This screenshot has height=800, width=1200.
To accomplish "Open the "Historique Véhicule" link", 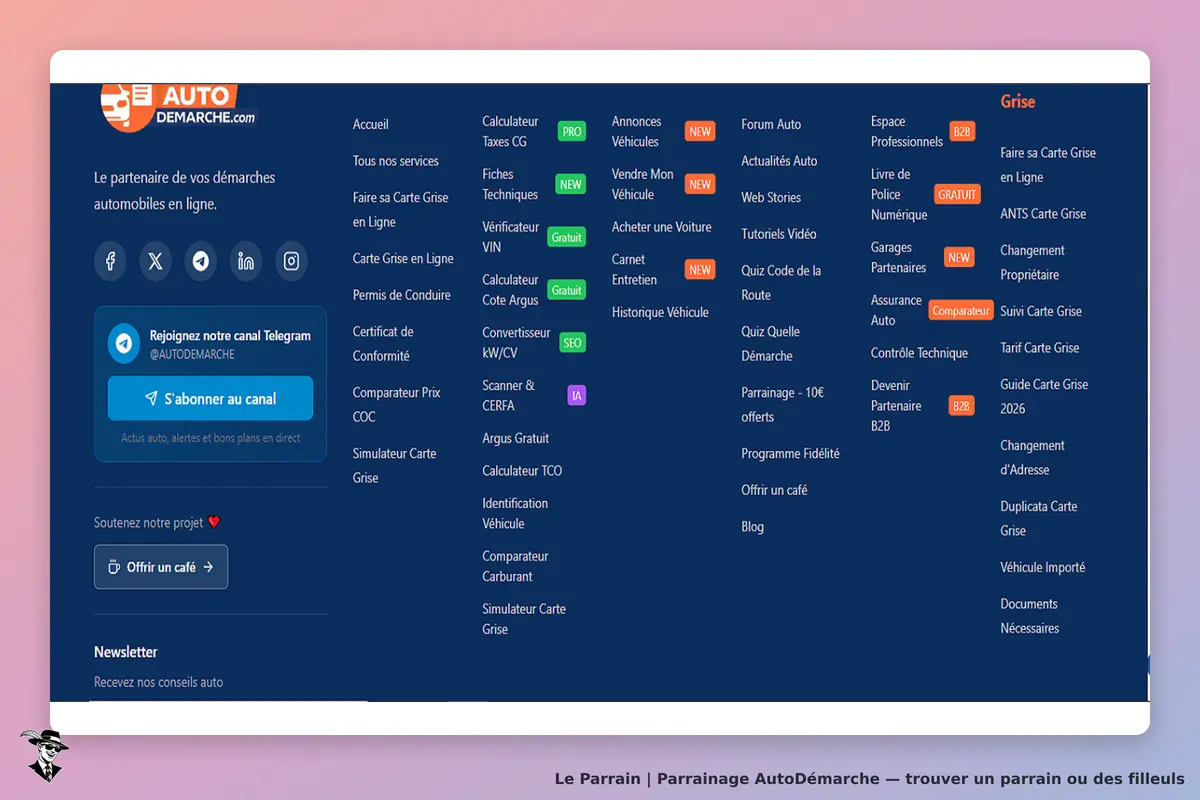I will (x=660, y=312).
